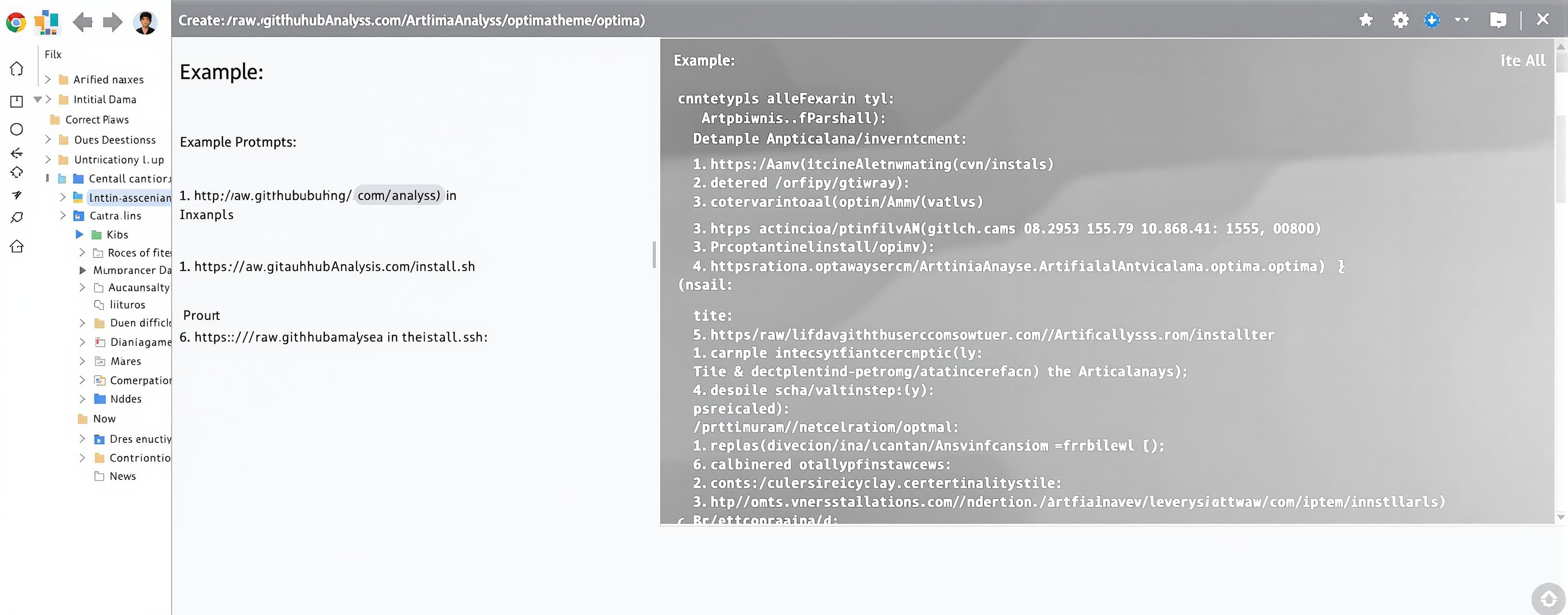Click the com/analyss) highlighted link text

399,196
